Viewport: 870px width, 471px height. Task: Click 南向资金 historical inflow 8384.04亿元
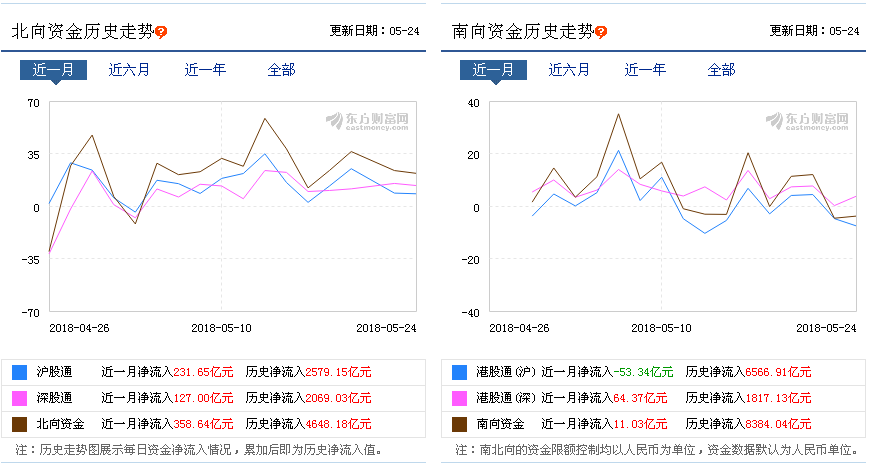778,424
